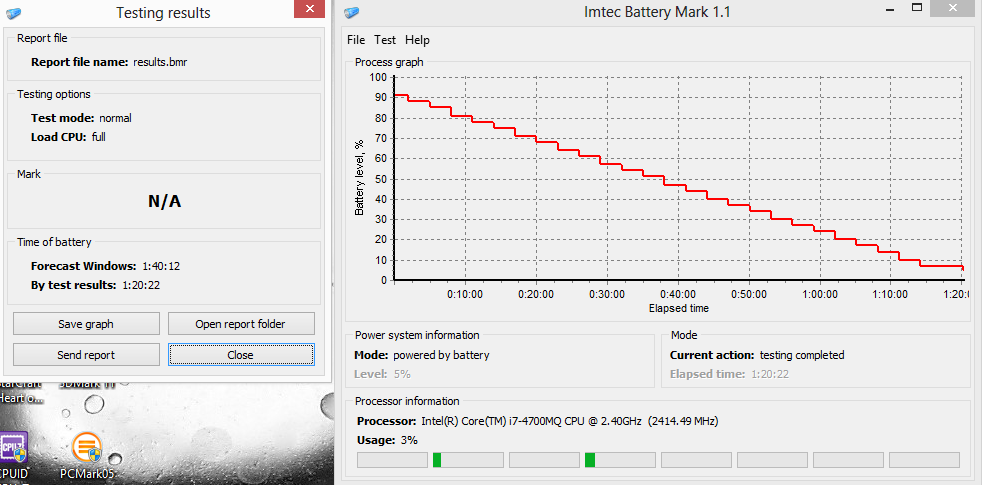Click the first CPU core usage bar

(x=392, y=460)
